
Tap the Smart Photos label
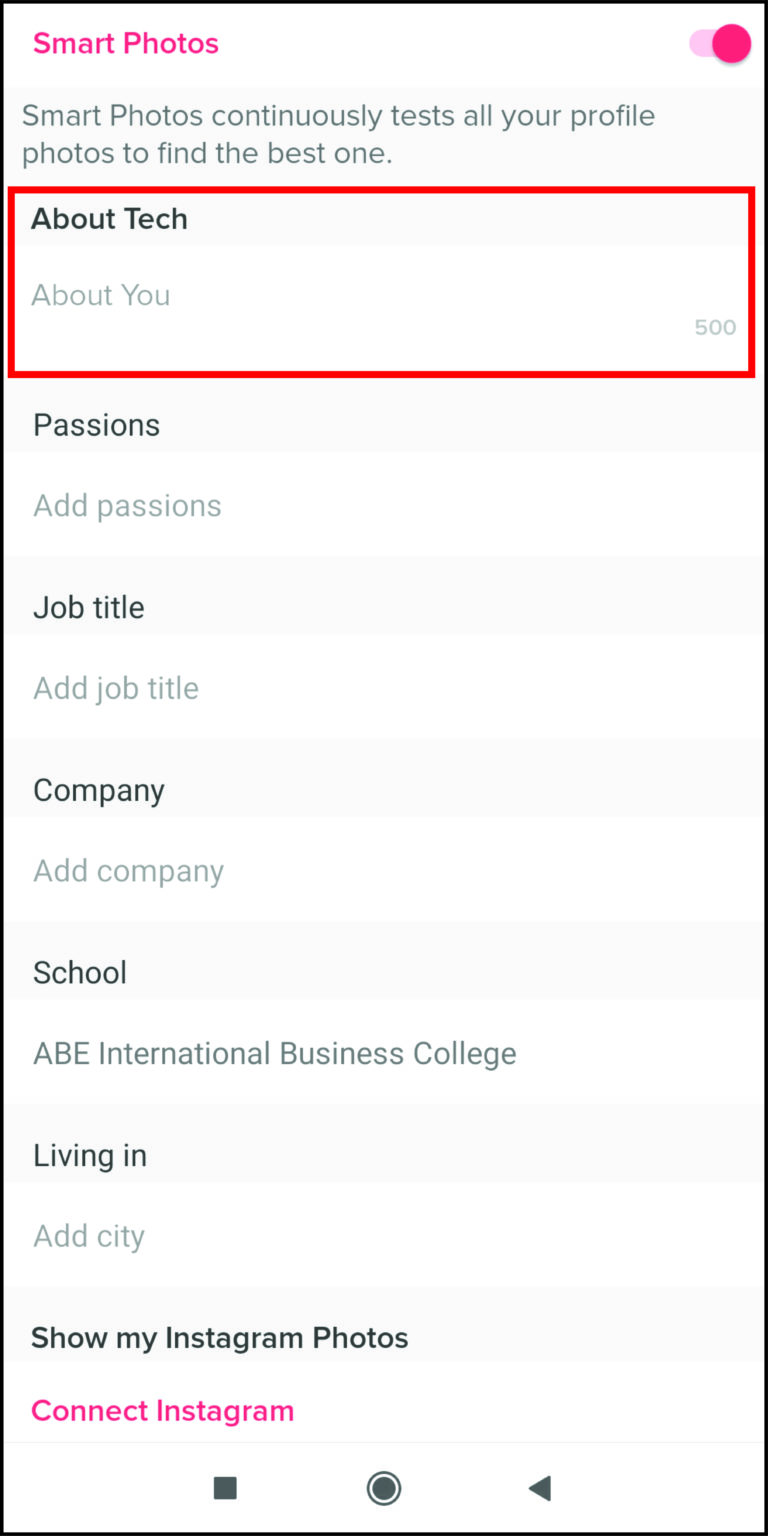pyautogui.click(x=126, y=44)
